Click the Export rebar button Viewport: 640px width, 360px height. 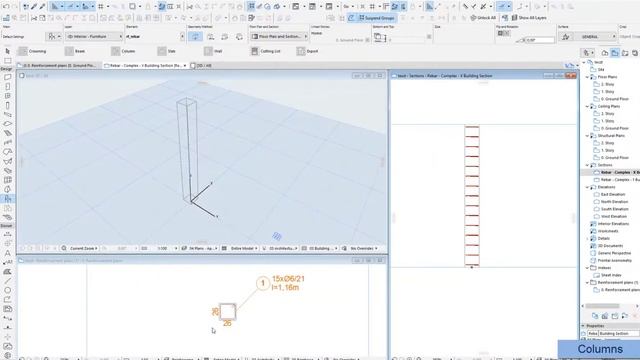pyautogui.click(x=307, y=51)
